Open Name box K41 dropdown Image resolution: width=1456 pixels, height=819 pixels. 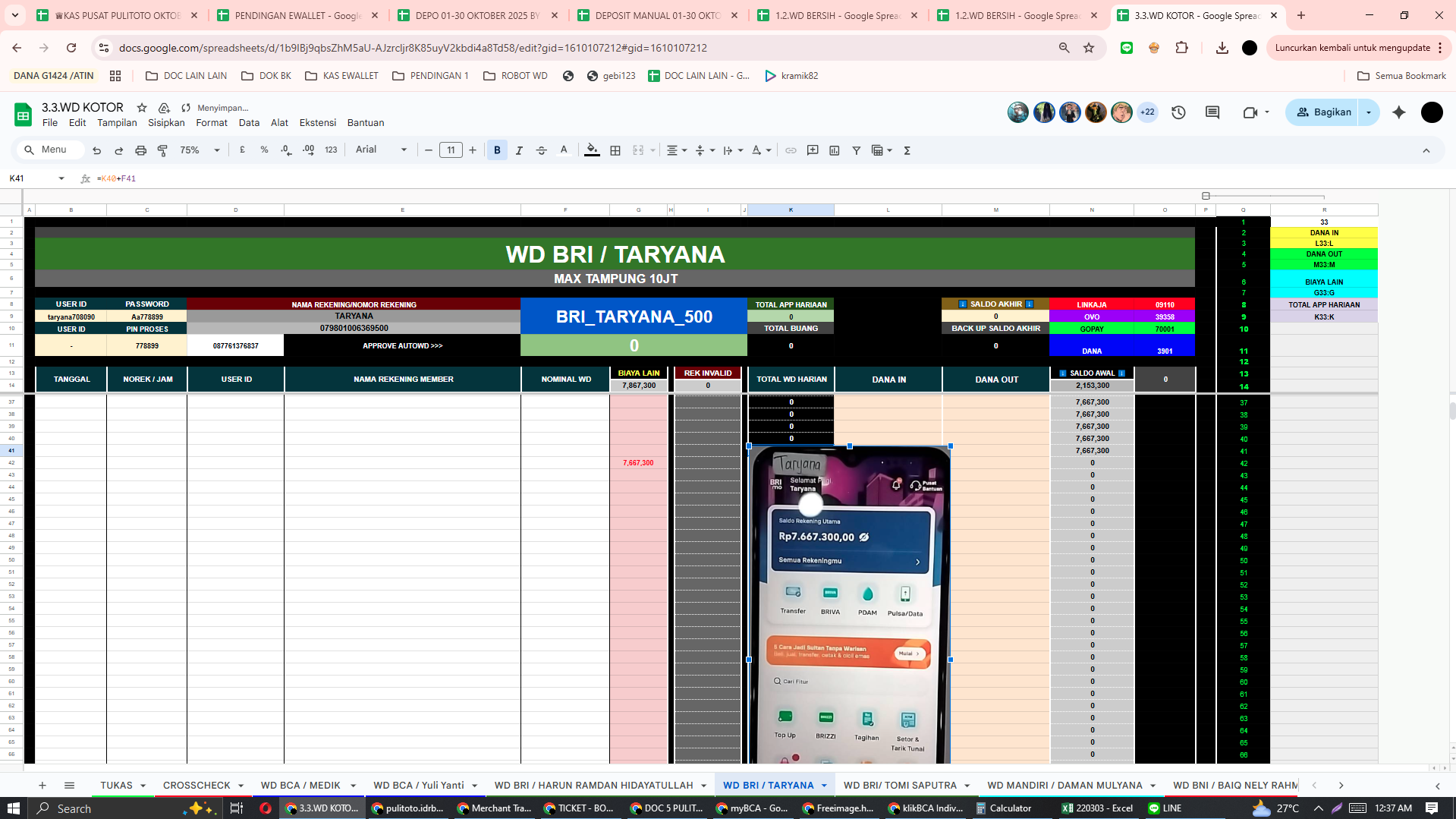point(61,178)
